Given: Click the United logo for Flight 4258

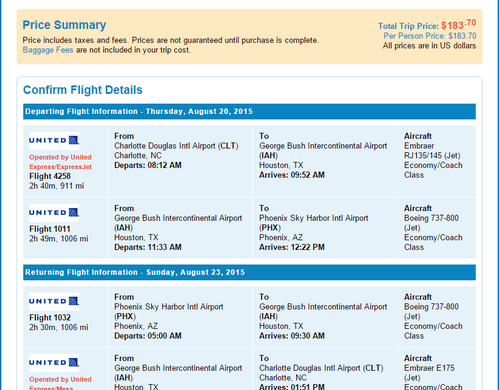Looking at the screenshot, I should pos(54,140).
